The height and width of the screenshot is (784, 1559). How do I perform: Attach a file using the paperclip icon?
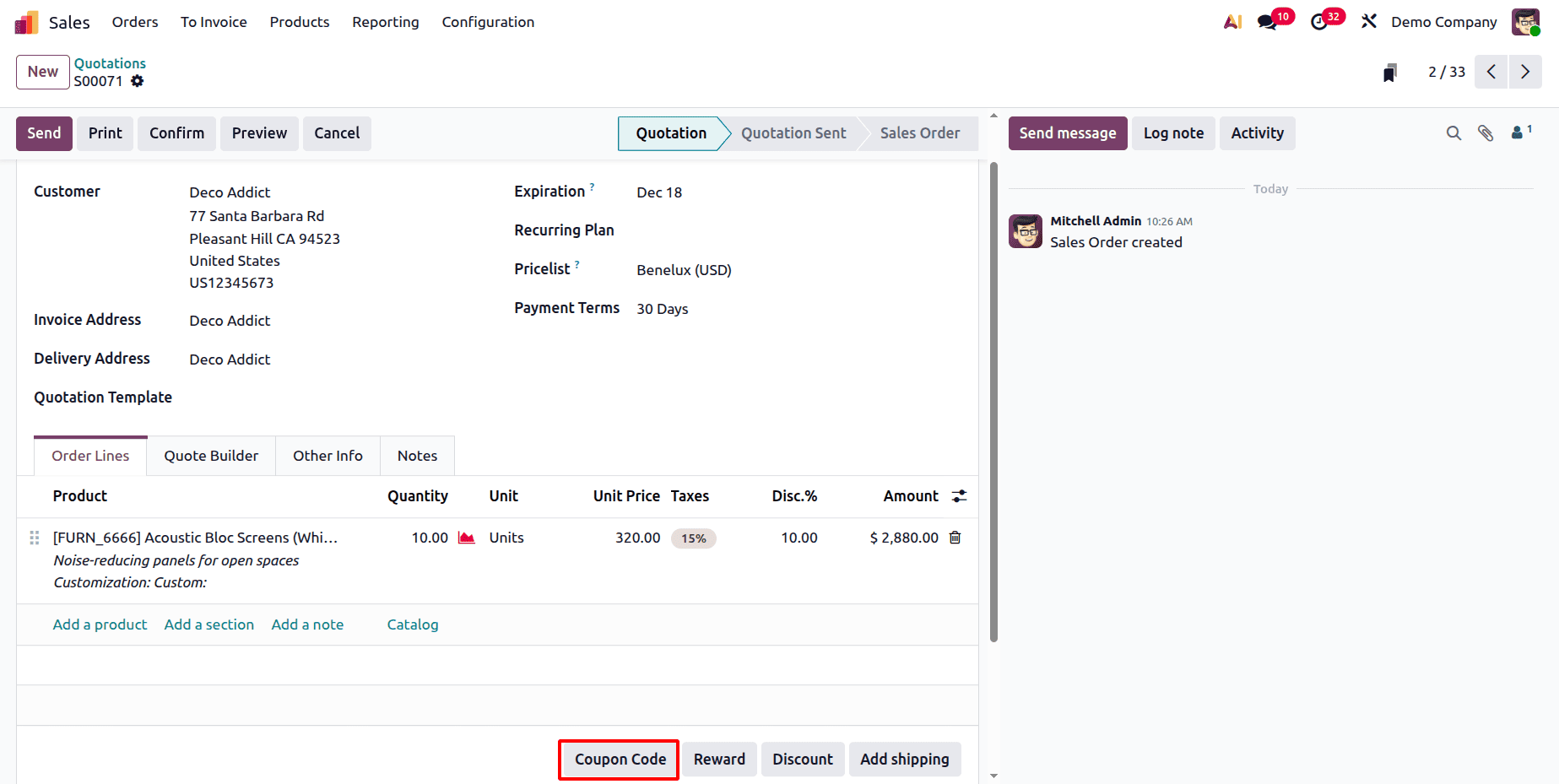coord(1486,132)
